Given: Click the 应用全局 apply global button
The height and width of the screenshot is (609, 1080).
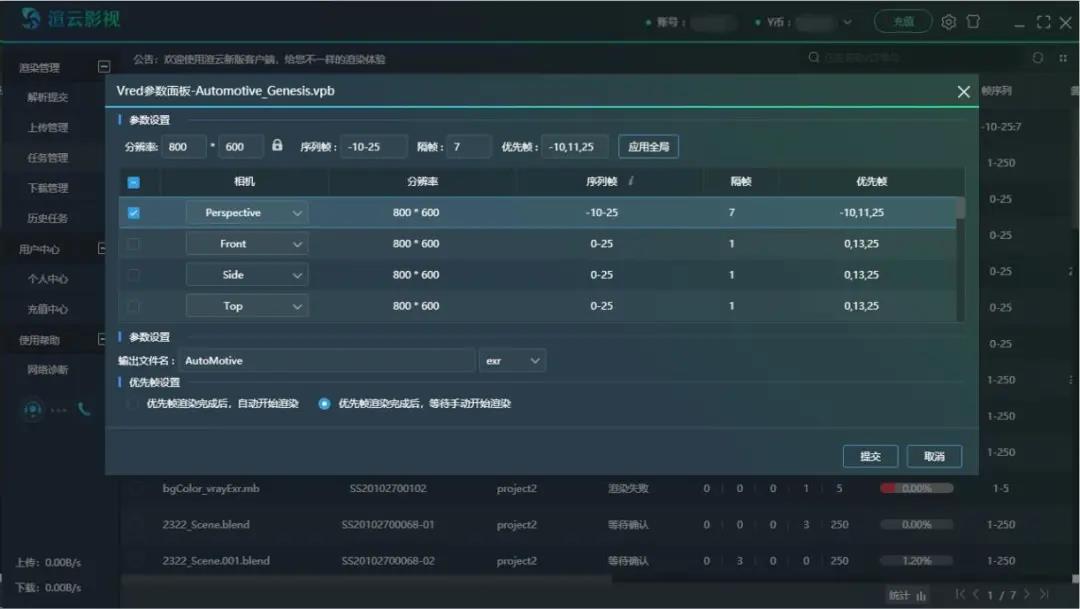Looking at the screenshot, I should pos(648,147).
